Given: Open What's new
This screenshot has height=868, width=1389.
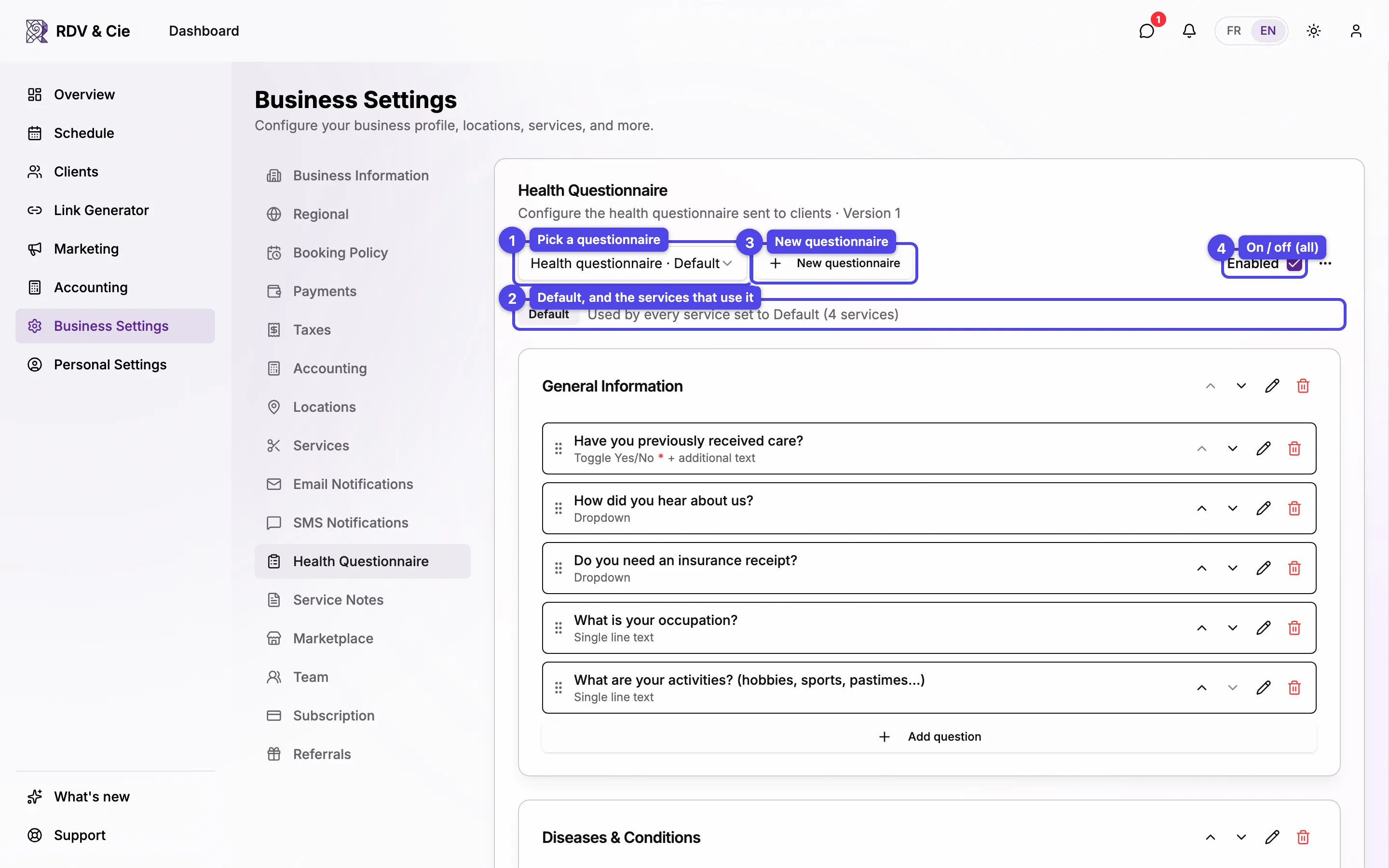Looking at the screenshot, I should pos(115,797).
